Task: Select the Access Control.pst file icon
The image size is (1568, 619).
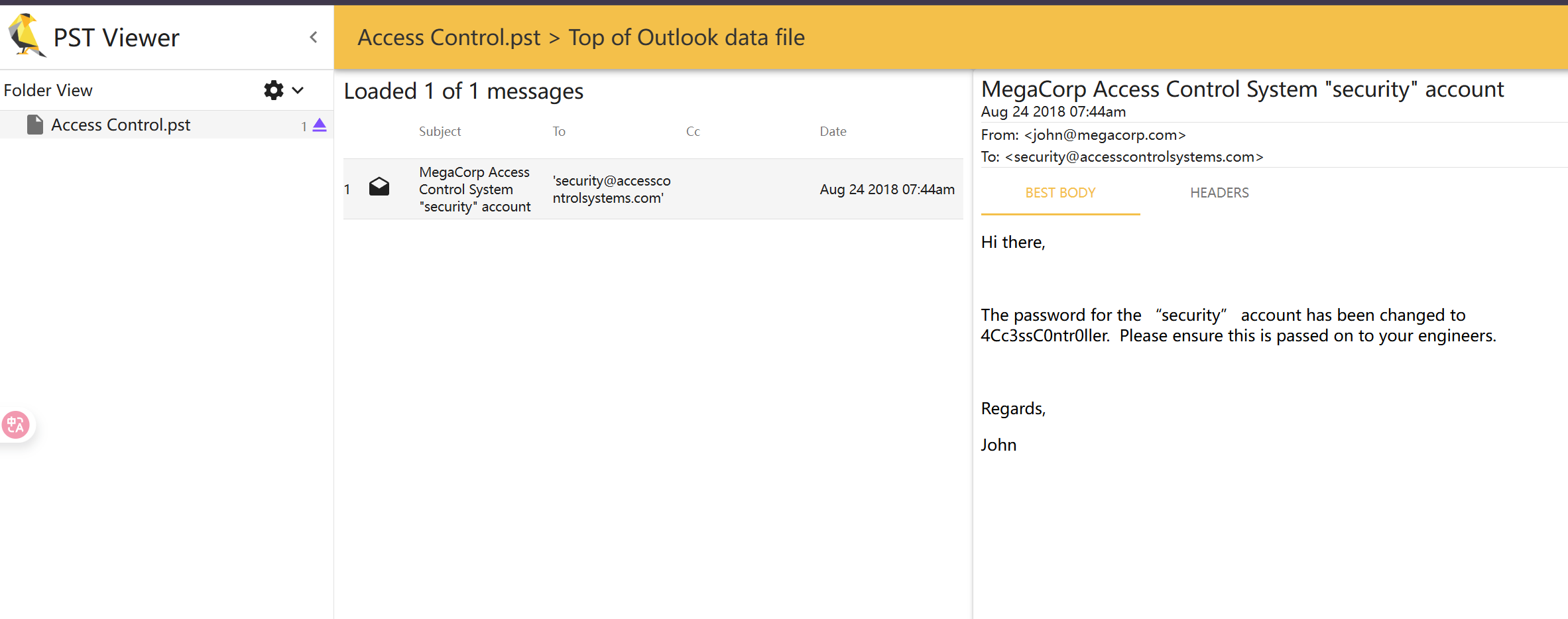Action: (x=35, y=125)
